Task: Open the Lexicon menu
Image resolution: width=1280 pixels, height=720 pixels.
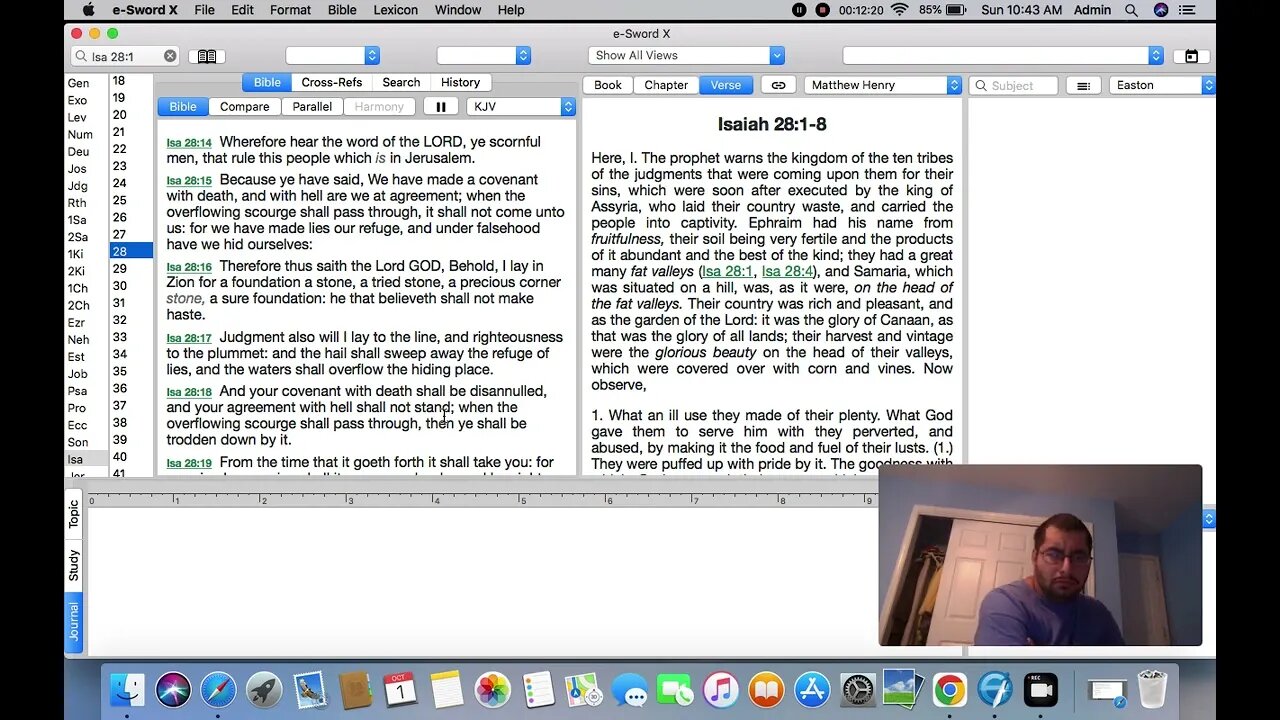Action: [396, 10]
